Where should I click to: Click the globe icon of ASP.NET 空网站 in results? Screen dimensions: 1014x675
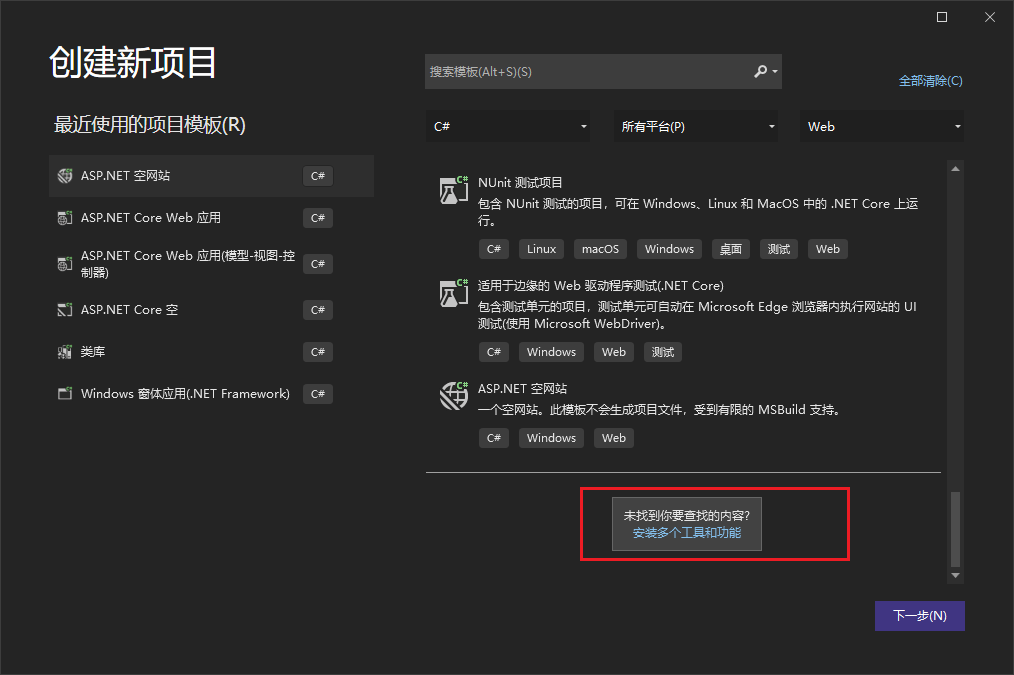point(453,396)
